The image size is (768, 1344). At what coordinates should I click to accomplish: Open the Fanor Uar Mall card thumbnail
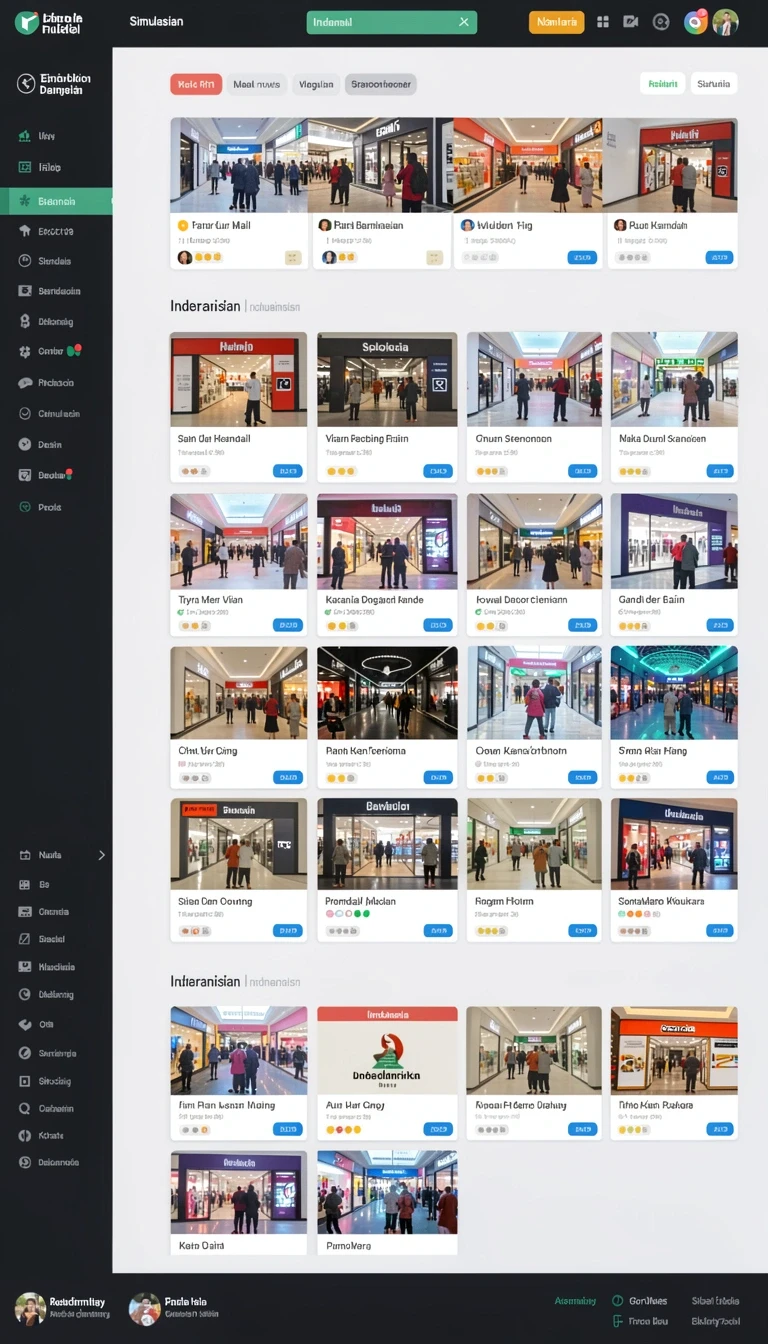(240, 165)
